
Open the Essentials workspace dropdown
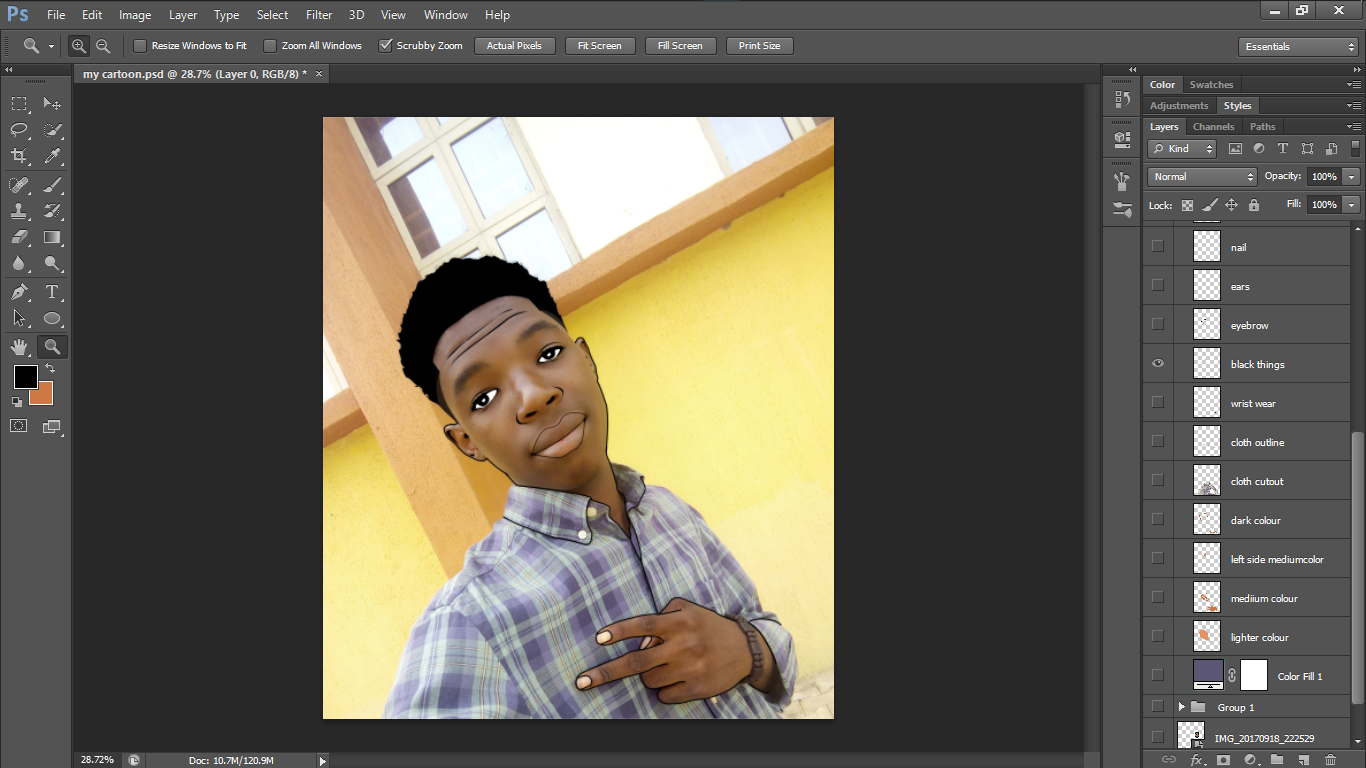pyautogui.click(x=1297, y=47)
